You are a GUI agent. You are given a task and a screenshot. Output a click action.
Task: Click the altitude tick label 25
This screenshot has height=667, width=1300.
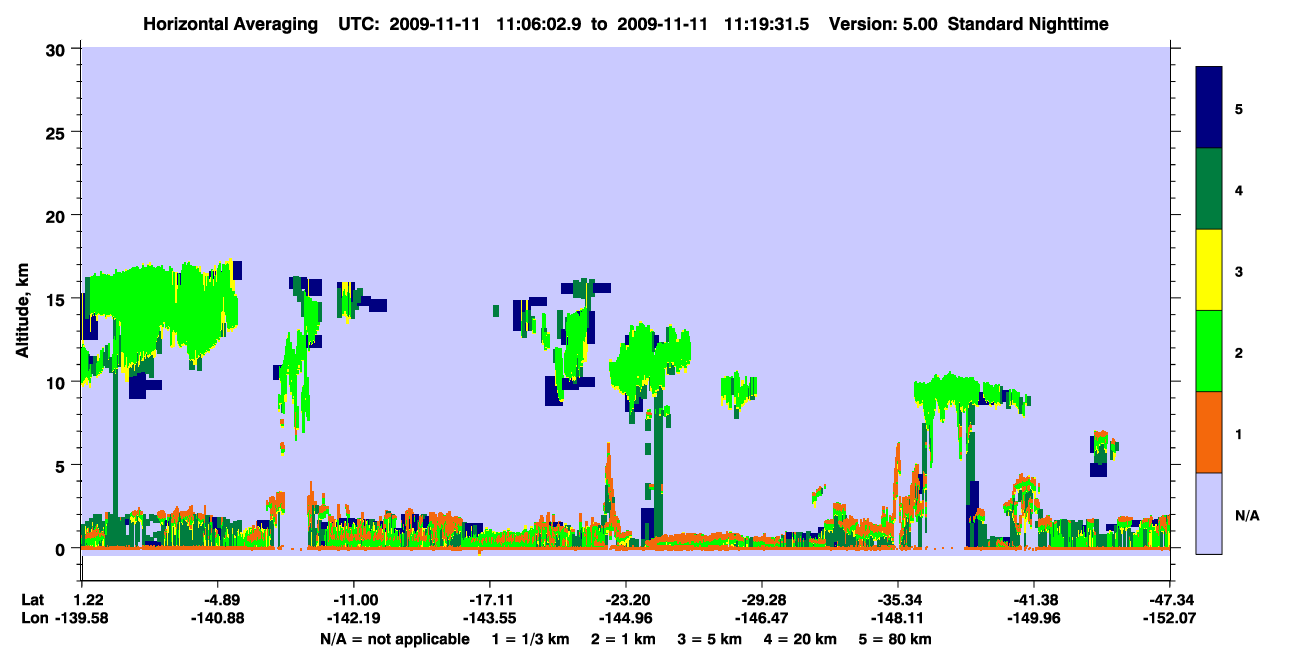coord(58,132)
